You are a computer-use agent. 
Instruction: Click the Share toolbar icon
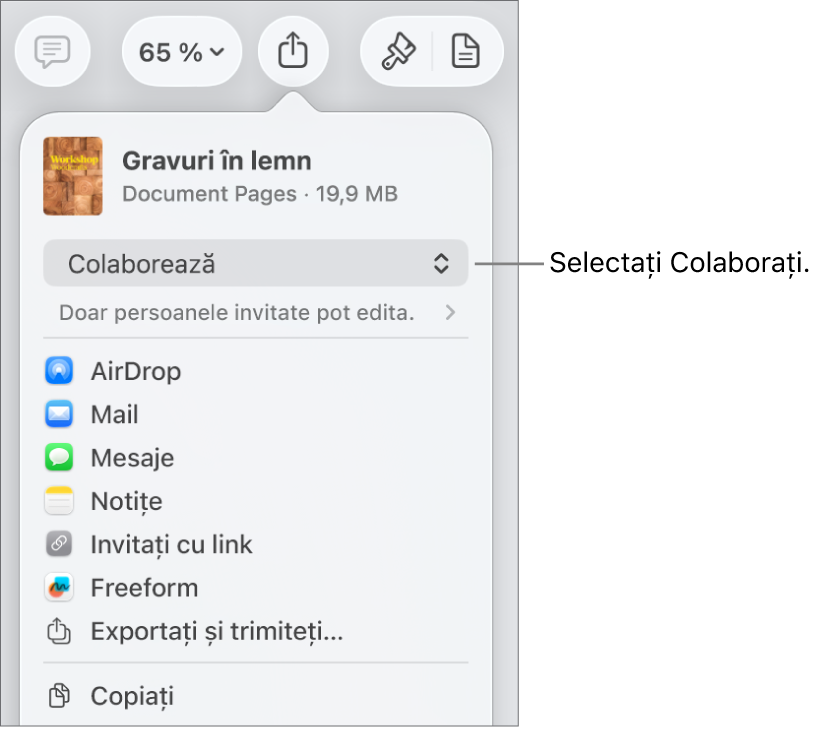[293, 51]
